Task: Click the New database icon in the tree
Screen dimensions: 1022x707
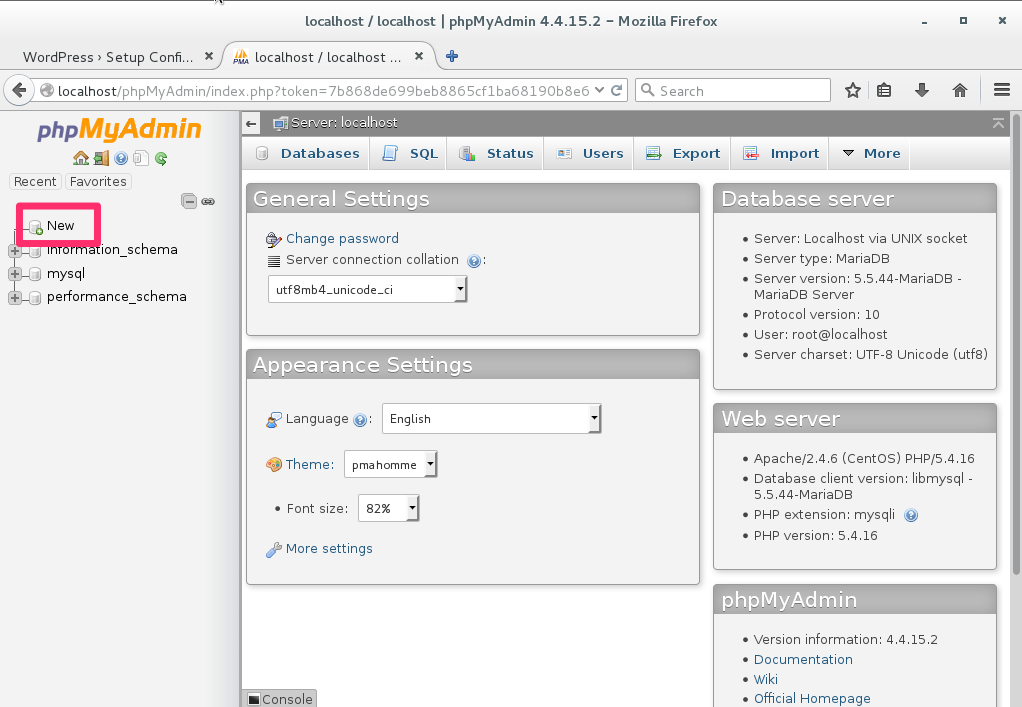Action: point(36,227)
